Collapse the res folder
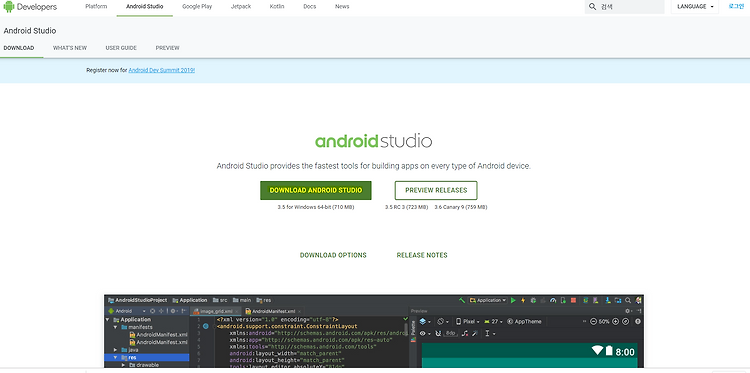Screen dimensions: 750x373 click(x=116, y=357)
